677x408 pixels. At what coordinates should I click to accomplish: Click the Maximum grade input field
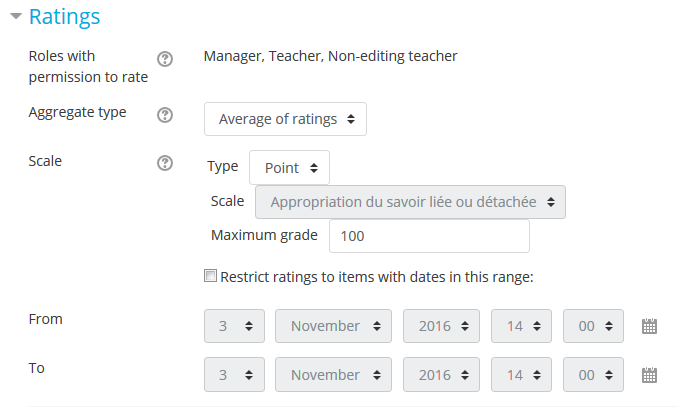pos(429,236)
